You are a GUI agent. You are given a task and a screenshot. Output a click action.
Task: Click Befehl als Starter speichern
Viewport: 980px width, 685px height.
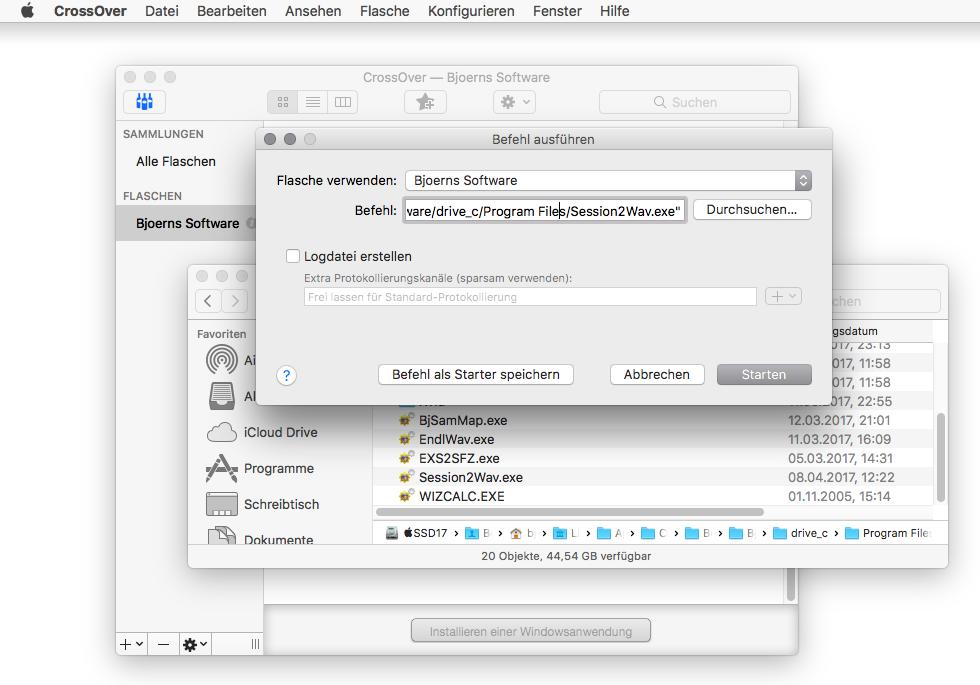[476, 374]
